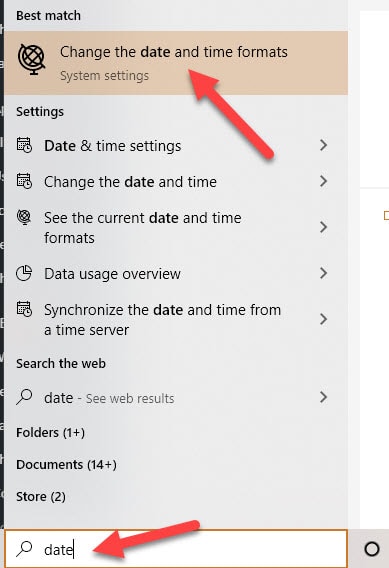Expand arrow for See the current date formats

pyautogui.click(x=323, y=227)
